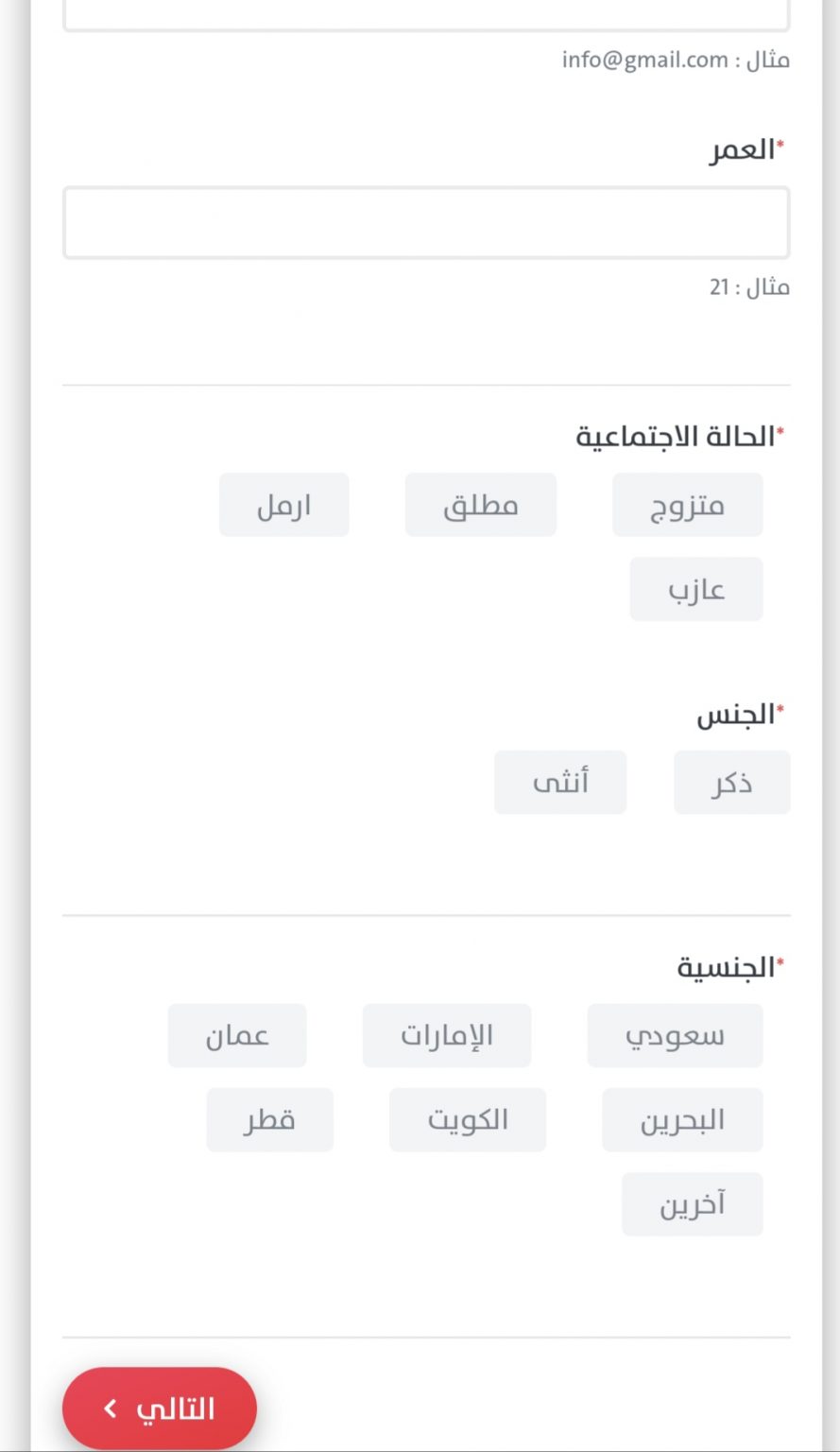The image size is (840, 1452).
Task: Pick the ارمل marital status option
Action: 283,505
